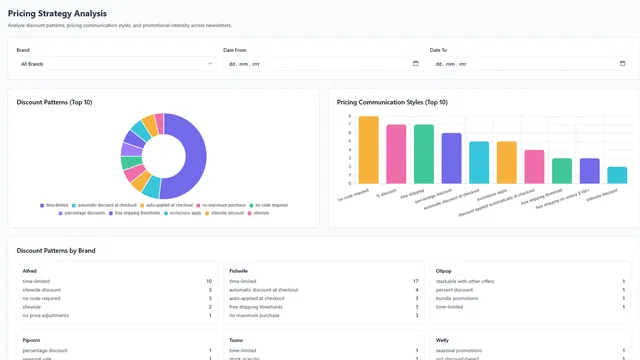Select the green free shipping bar
The width and height of the screenshot is (640, 360).
(424, 154)
